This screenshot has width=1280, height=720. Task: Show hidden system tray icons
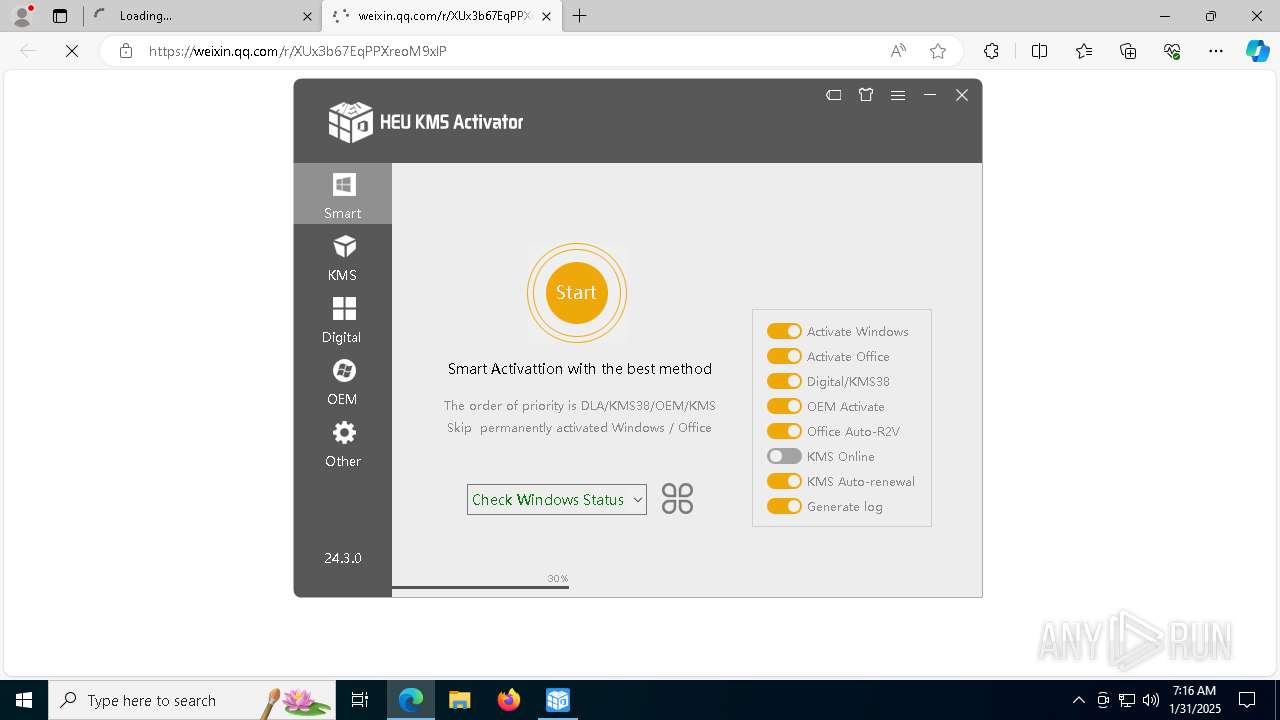pos(1078,700)
